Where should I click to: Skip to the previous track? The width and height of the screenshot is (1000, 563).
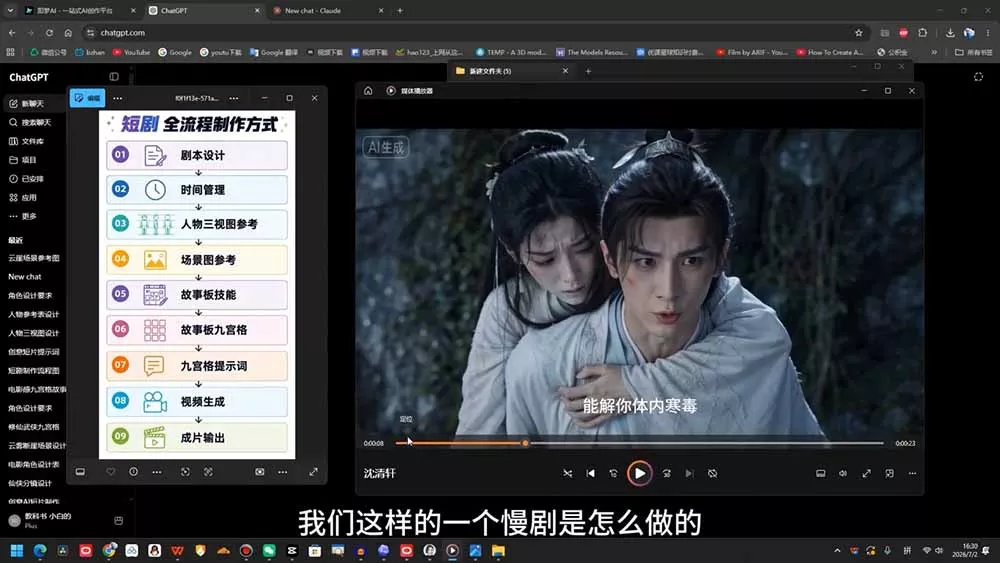[x=591, y=474]
